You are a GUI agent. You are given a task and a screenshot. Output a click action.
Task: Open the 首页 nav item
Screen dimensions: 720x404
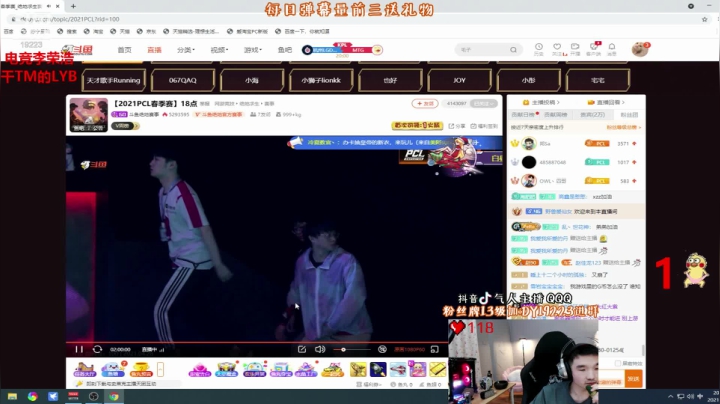(124, 50)
